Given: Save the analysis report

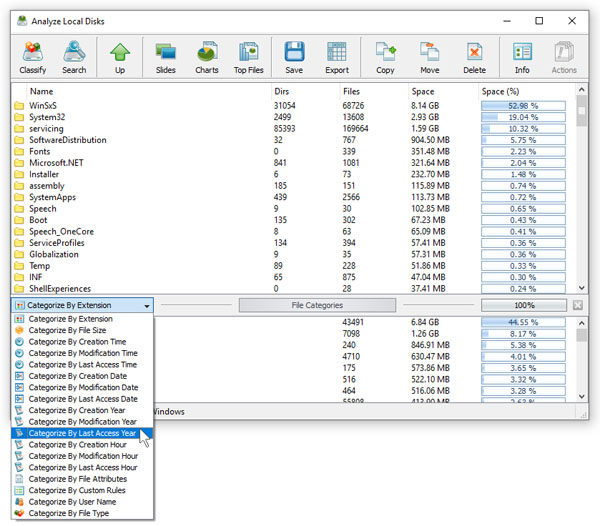Looking at the screenshot, I should tap(294, 57).
